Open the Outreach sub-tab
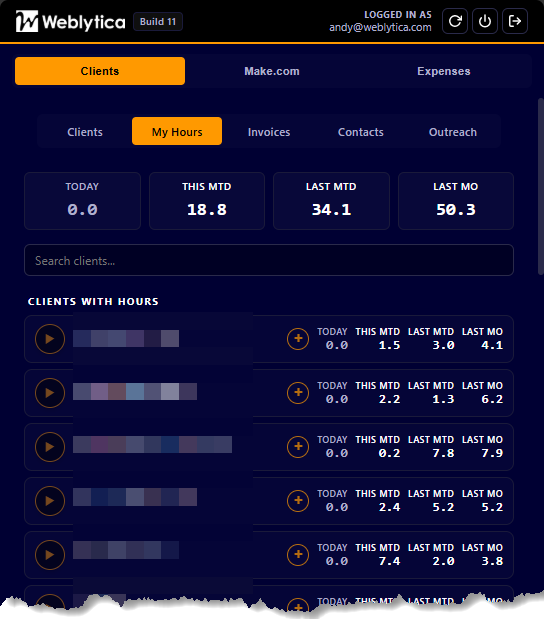The image size is (544, 619). [453, 131]
